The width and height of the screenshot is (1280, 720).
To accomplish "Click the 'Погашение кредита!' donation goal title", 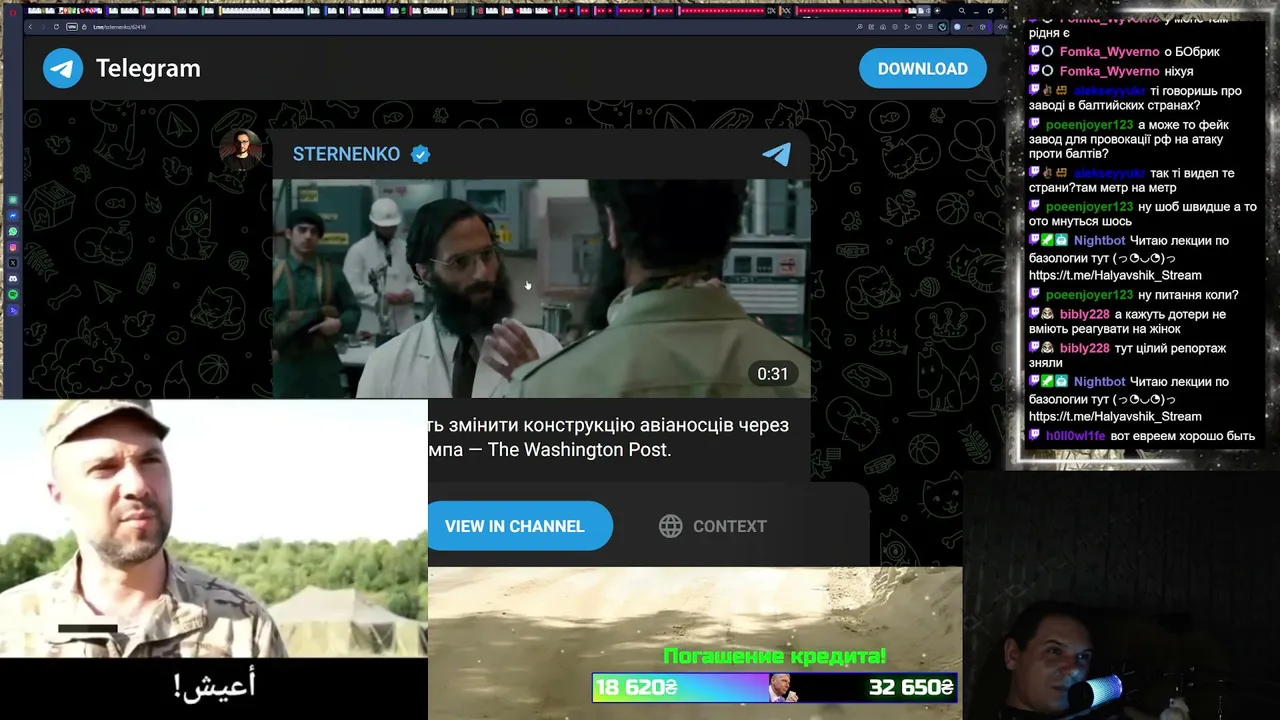I will pyautogui.click(x=775, y=657).
